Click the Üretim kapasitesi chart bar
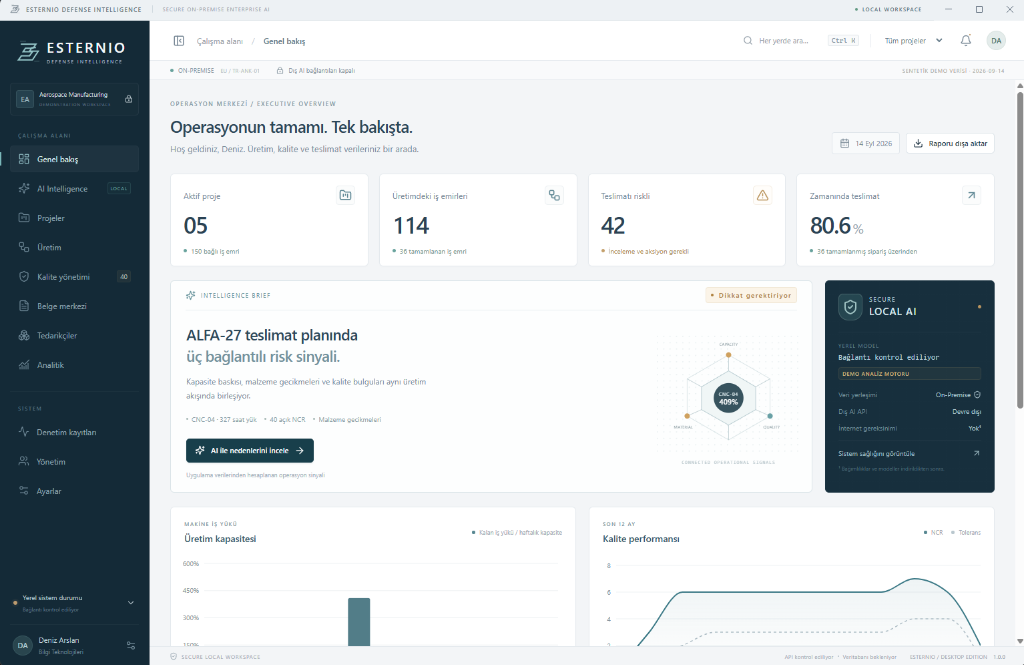The height and width of the screenshot is (665, 1024). point(359,621)
